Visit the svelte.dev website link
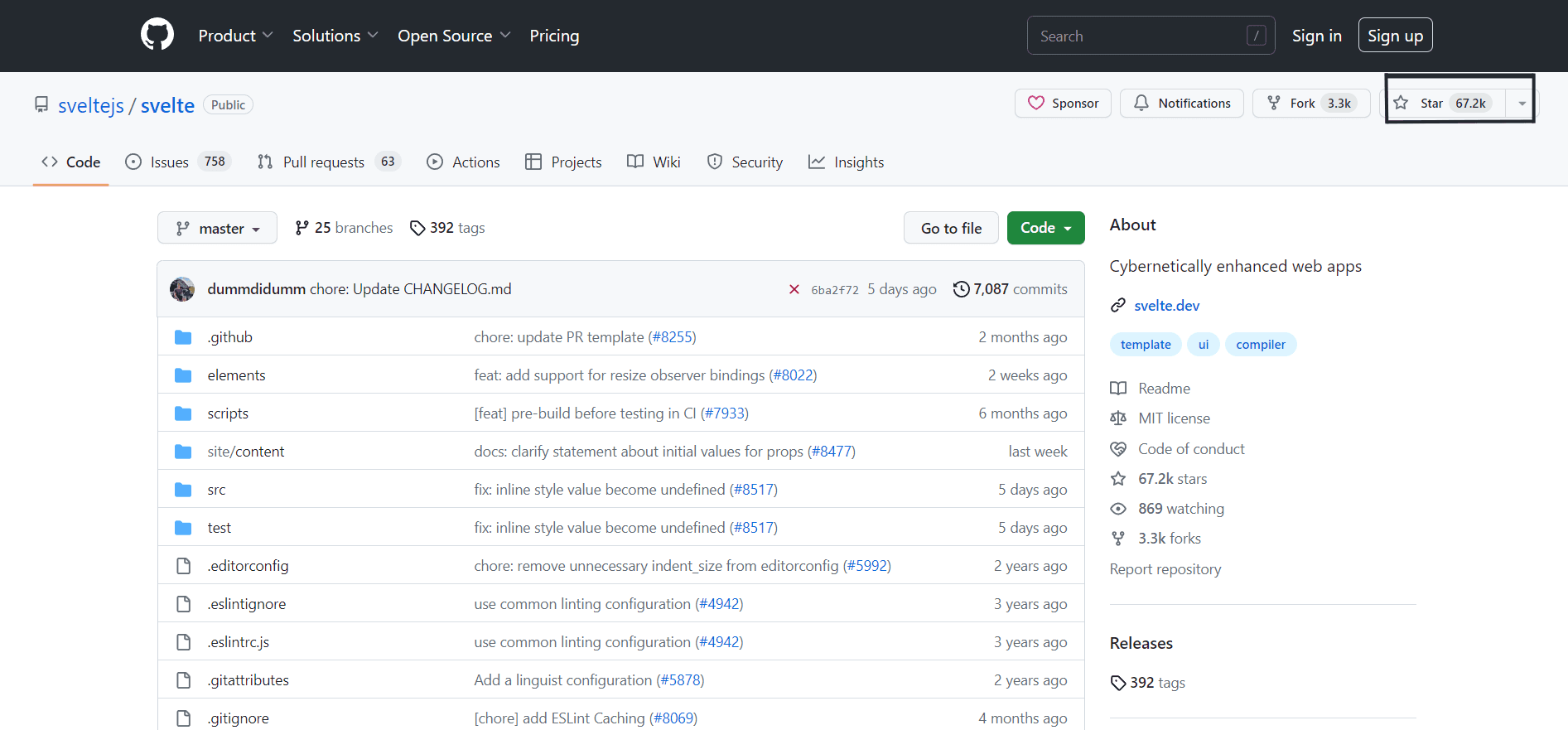This screenshot has height=730, width=1568. [1166, 306]
